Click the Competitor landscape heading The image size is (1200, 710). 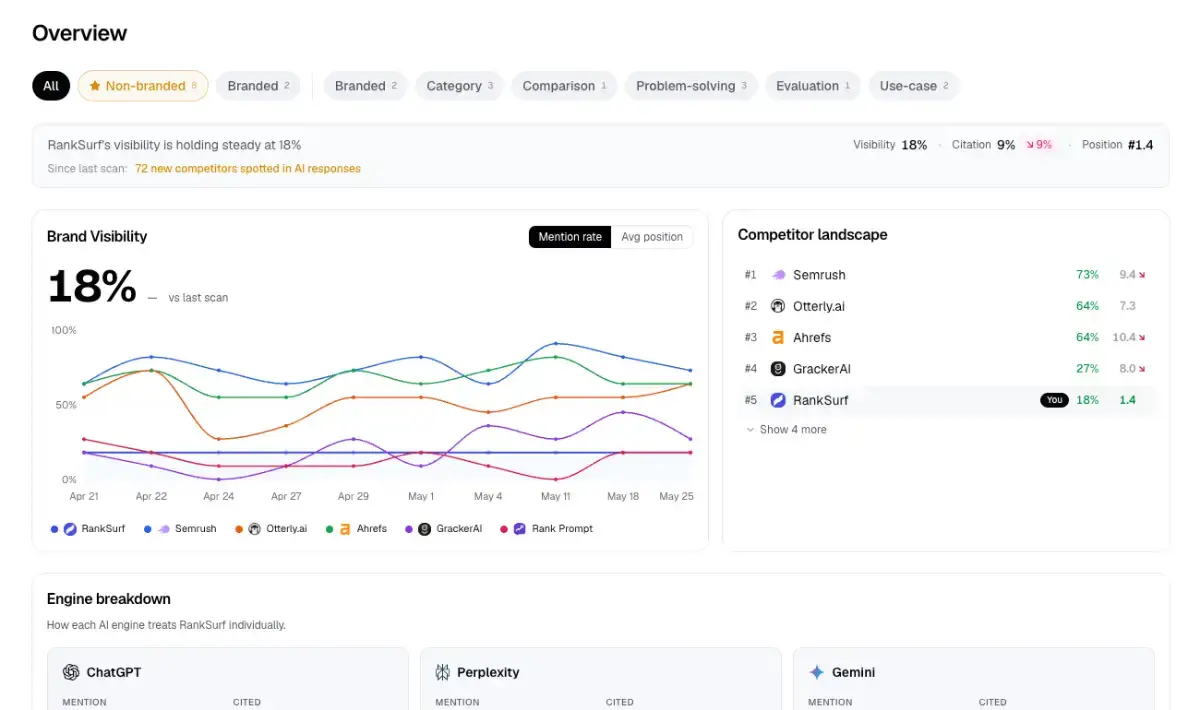(813, 235)
